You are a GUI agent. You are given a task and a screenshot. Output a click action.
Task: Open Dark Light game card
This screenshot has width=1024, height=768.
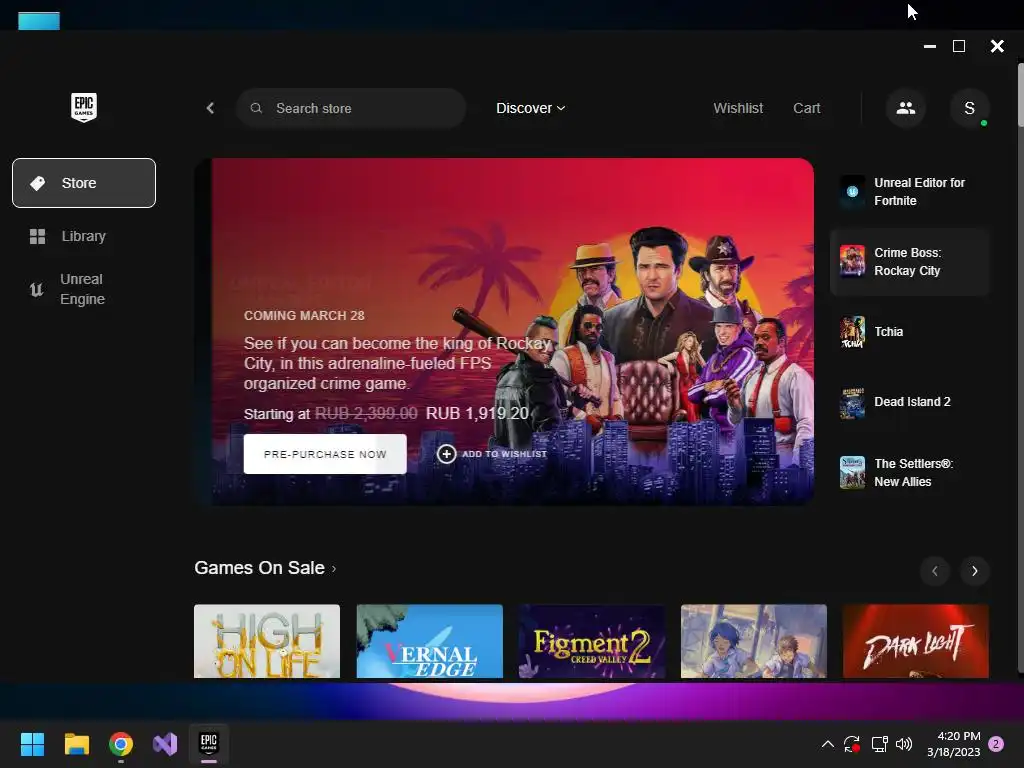pos(916,641)
